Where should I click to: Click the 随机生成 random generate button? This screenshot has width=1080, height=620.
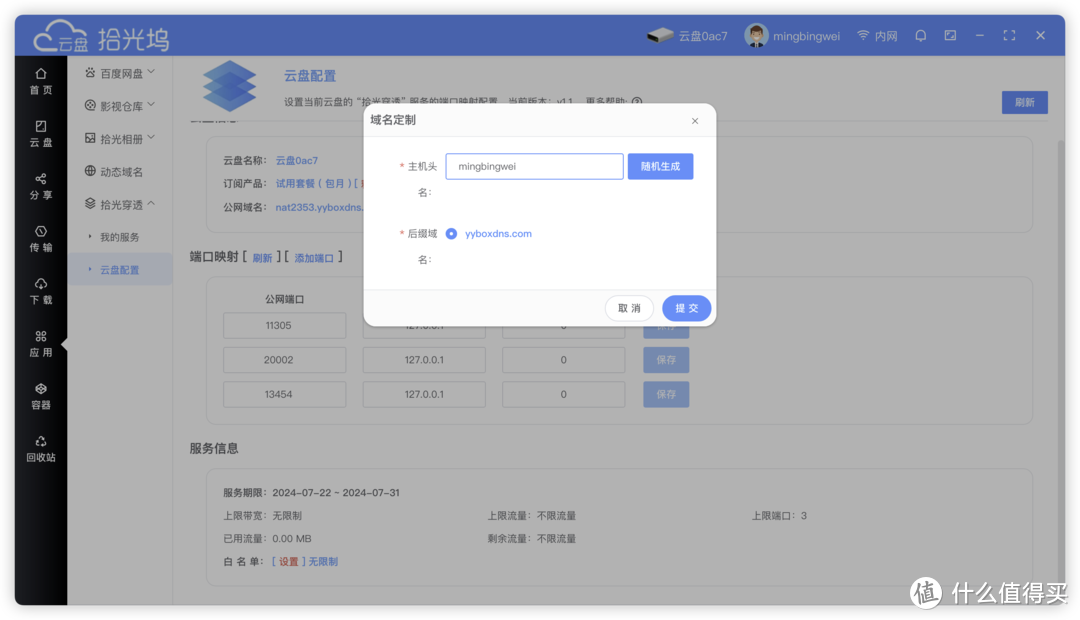660,166
